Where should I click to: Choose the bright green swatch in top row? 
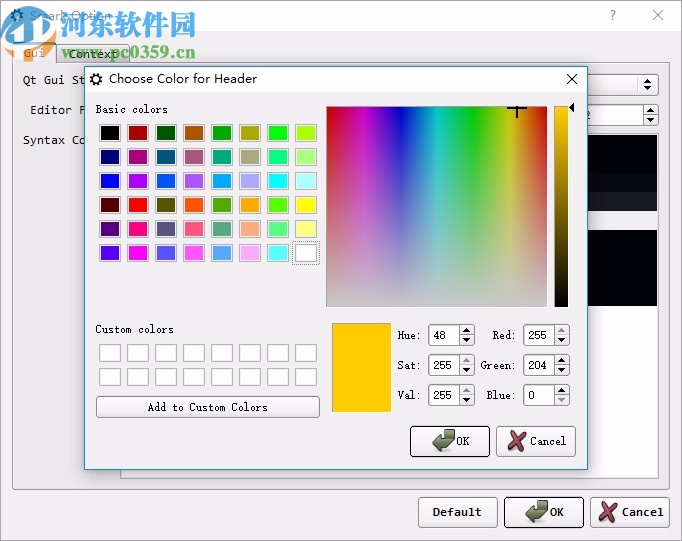coord(278,133)
